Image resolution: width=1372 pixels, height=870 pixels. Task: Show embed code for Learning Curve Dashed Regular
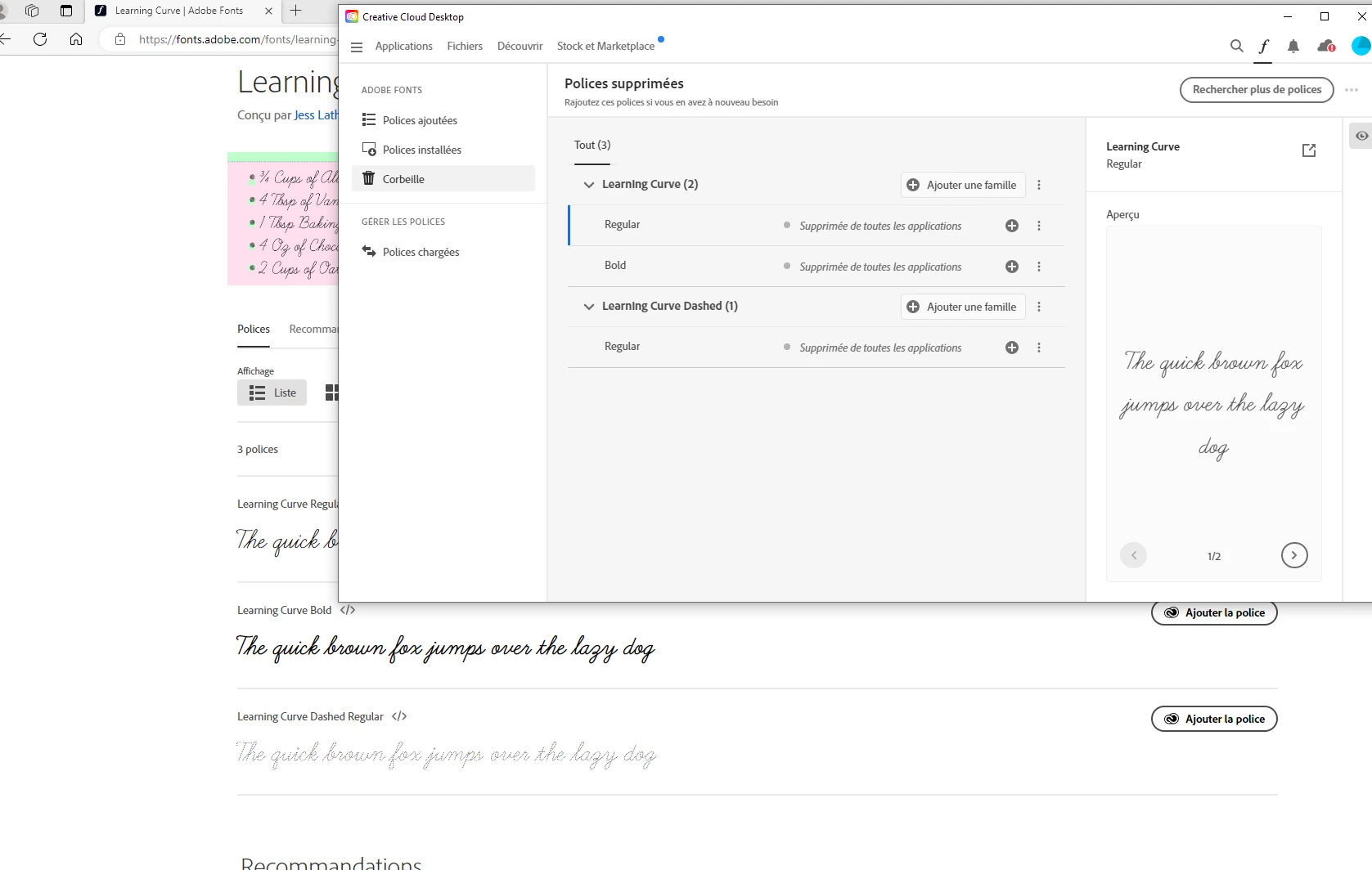(x=399, y=716)
